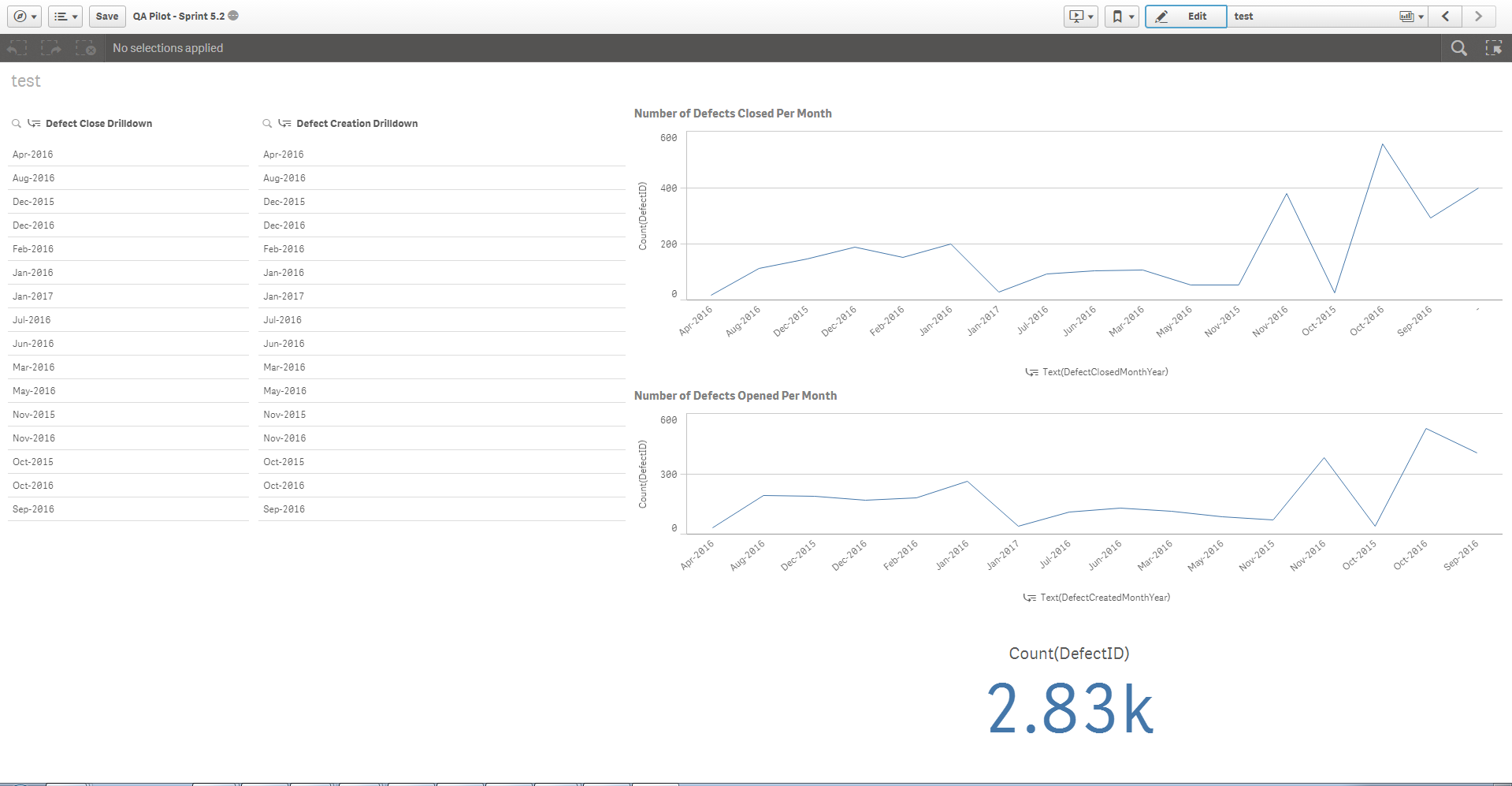Image resolution: width=1512 pixels, height=786 pixels.
Task: Open the smart search magnifier
Action: click(x=1459, y=48)
